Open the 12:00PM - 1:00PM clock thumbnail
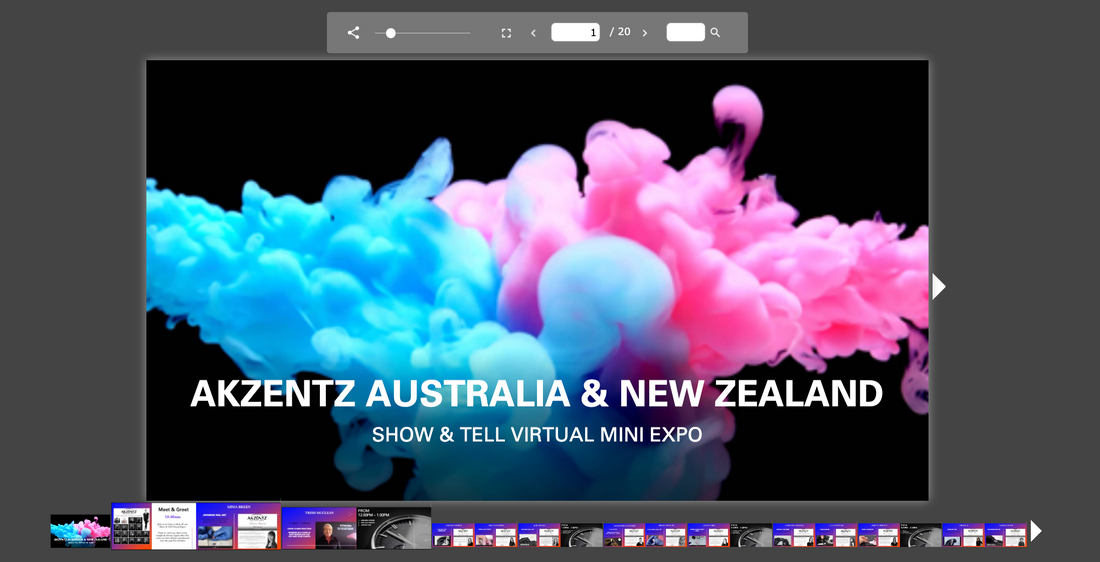The width and height of the screenshot is (1100, 562). click(x=394, y=528)
